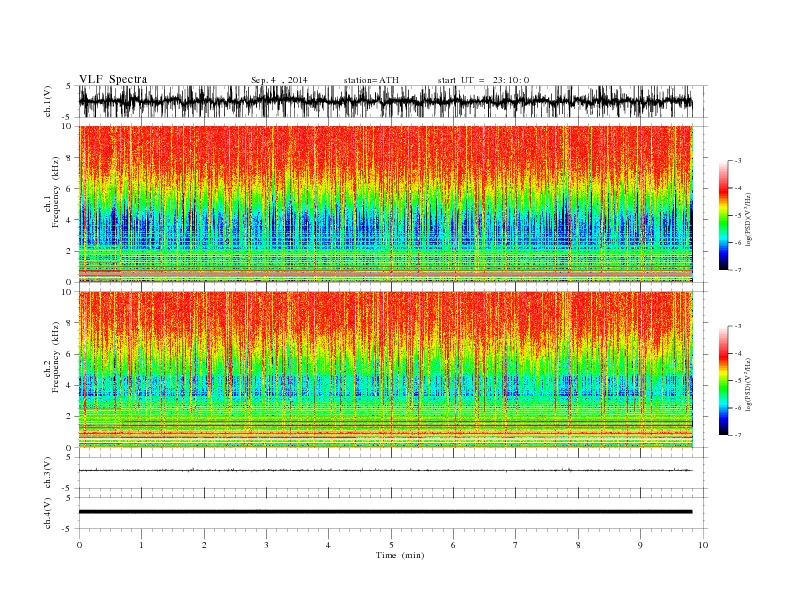Click the time-axis tick label "3"
Screen dimensions: 792x612
tap(266, 545)
